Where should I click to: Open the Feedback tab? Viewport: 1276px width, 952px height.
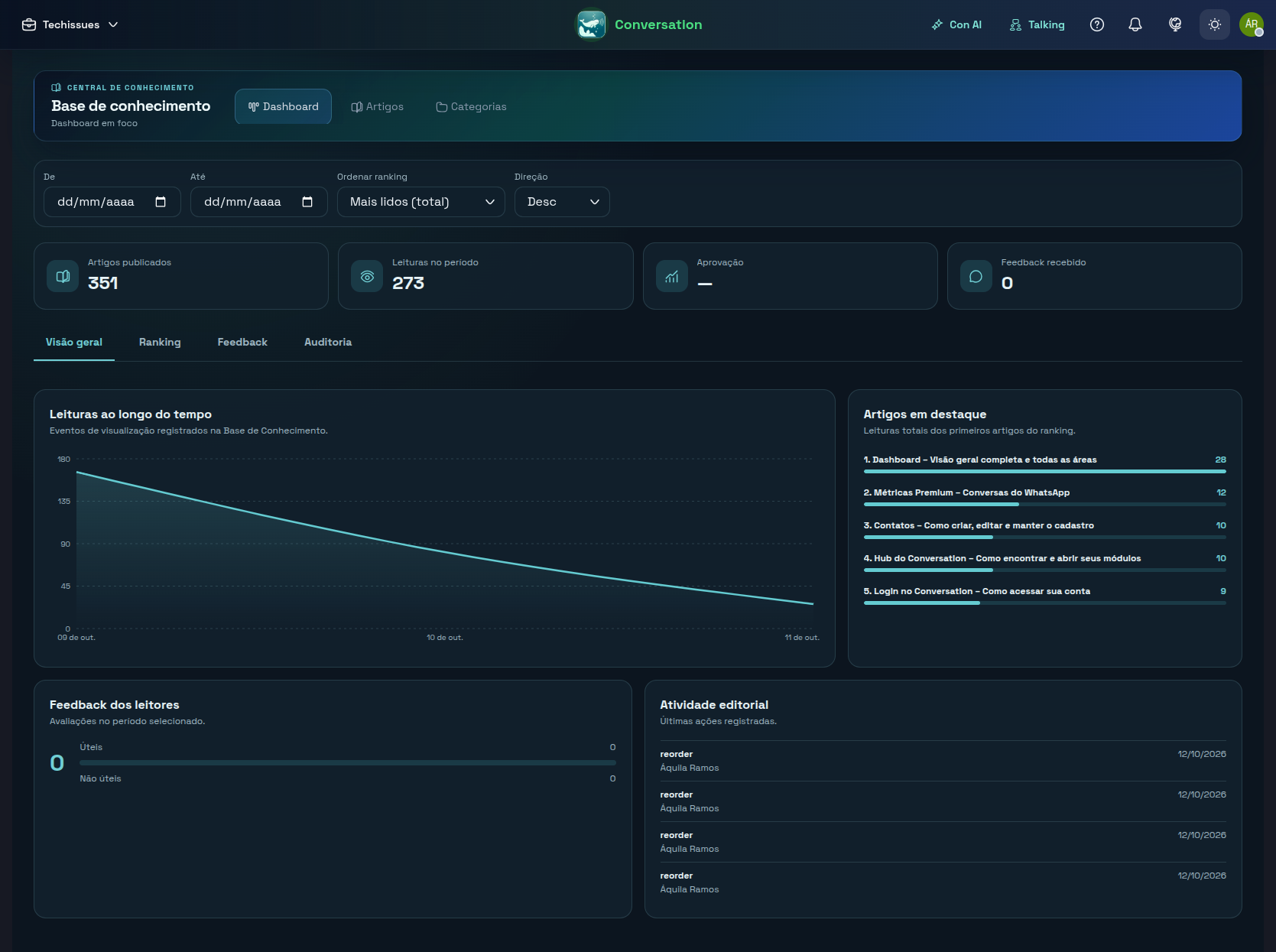coord(242,343)
